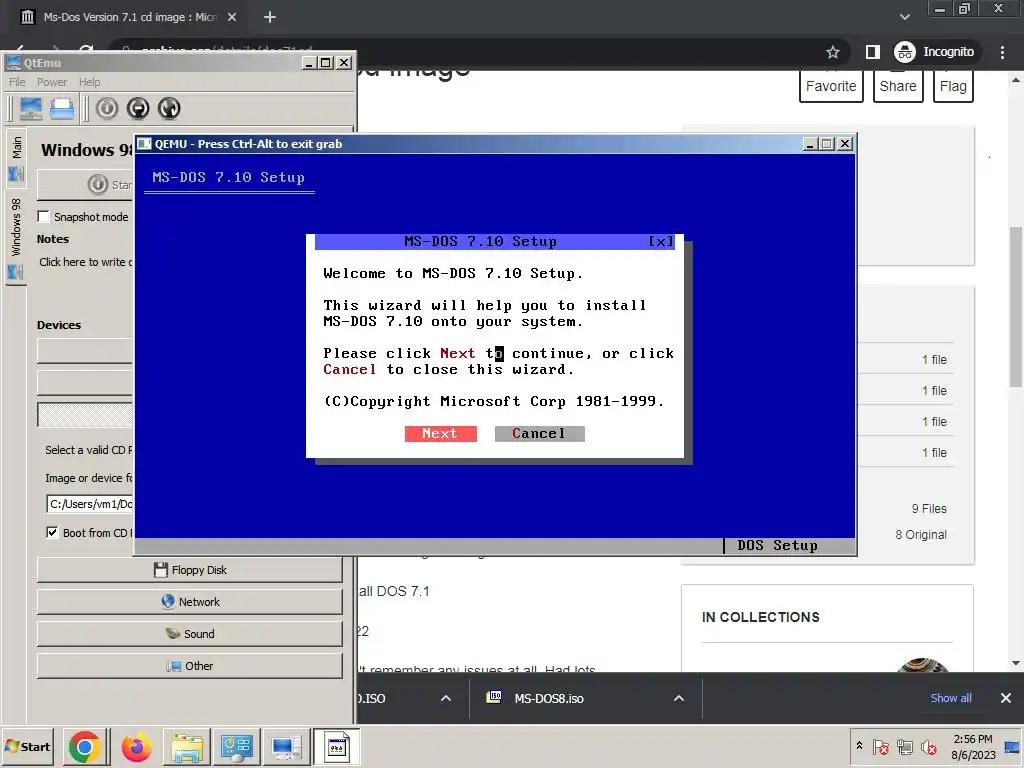Click the page scrollbar up arrow
Image resolution: width=1024 pixels, height=768 pixels.
pyautogui.click(x=1016, y=80)
